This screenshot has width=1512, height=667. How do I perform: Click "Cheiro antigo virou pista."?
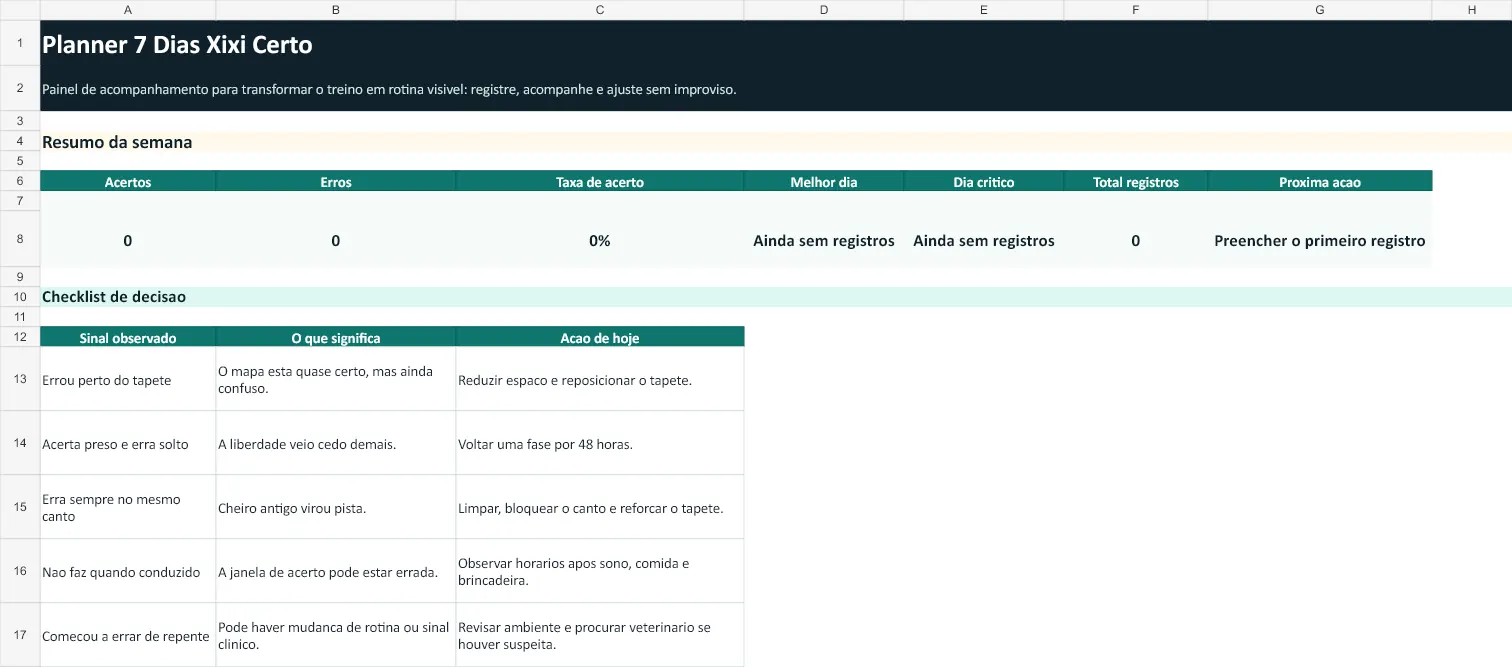[336, 507]
